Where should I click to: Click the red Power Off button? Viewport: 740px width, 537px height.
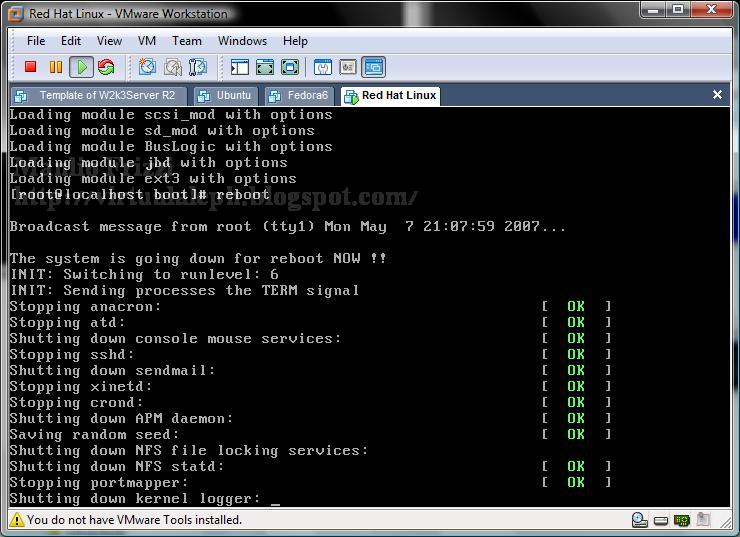pos(31,67)
